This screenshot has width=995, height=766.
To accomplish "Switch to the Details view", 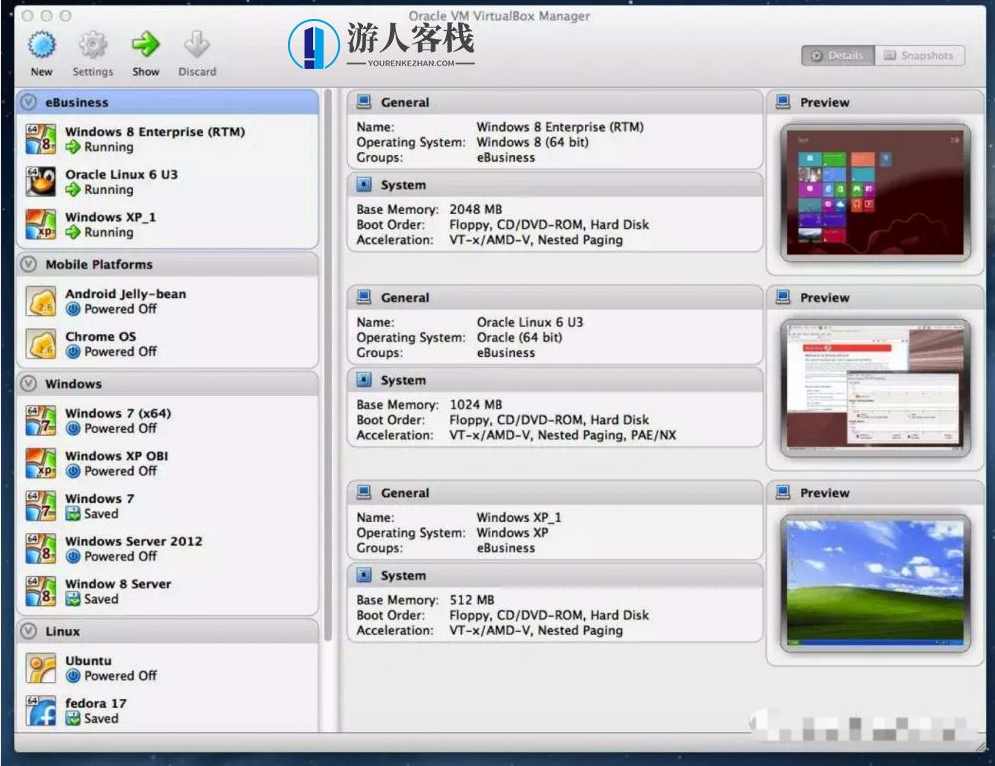I will [x=837, y=56].
